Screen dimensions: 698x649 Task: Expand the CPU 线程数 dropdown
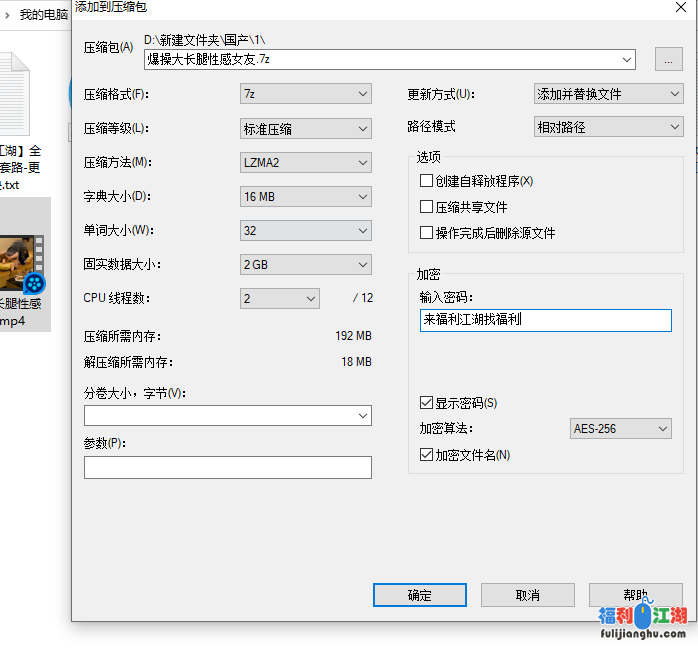click(x=280, y=298)
